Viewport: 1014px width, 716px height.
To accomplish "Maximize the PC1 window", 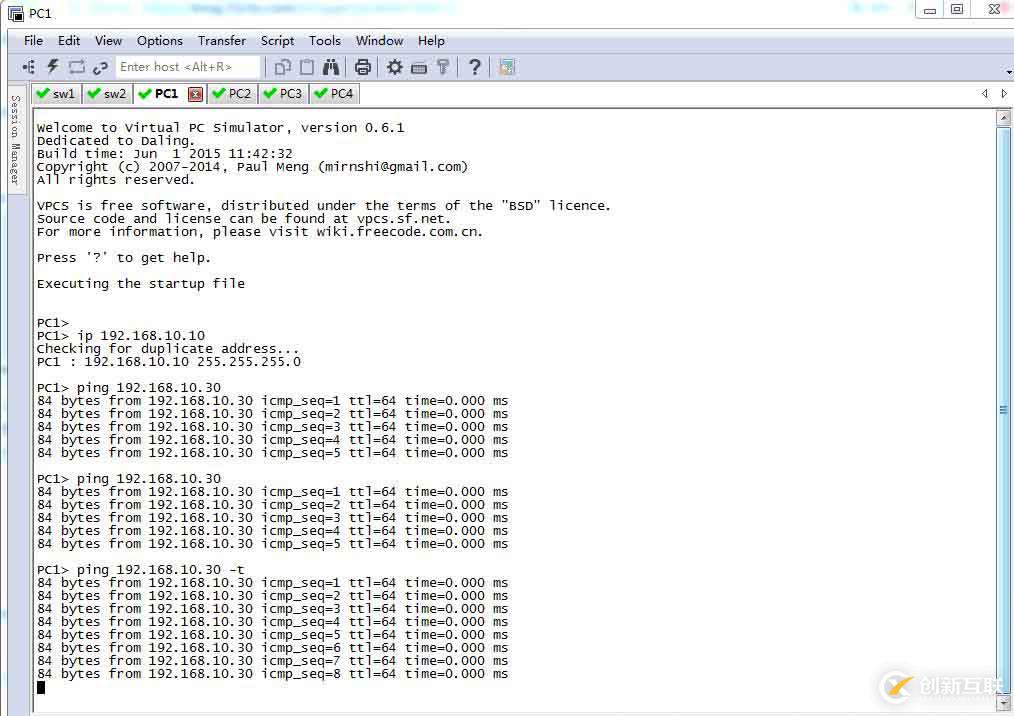I will pyautogui.click(x=957, y=10).
